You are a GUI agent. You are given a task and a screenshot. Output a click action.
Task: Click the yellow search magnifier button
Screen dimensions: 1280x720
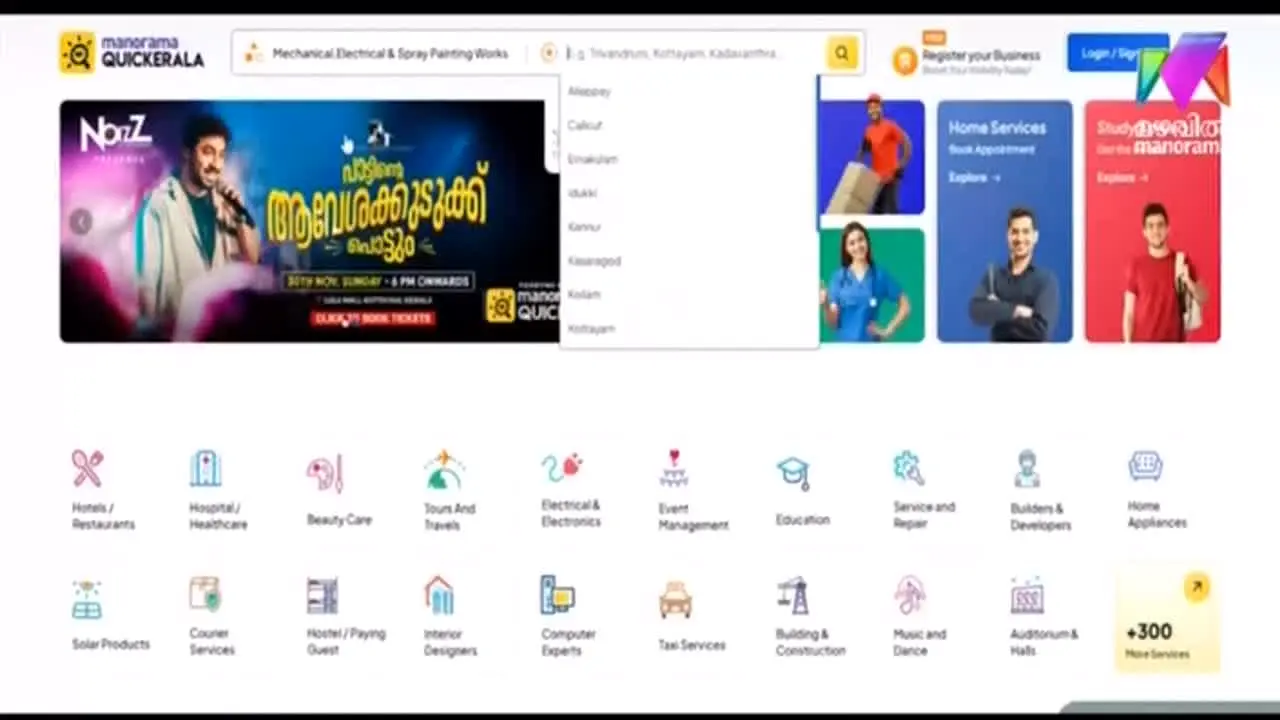(x=842, y=54)
